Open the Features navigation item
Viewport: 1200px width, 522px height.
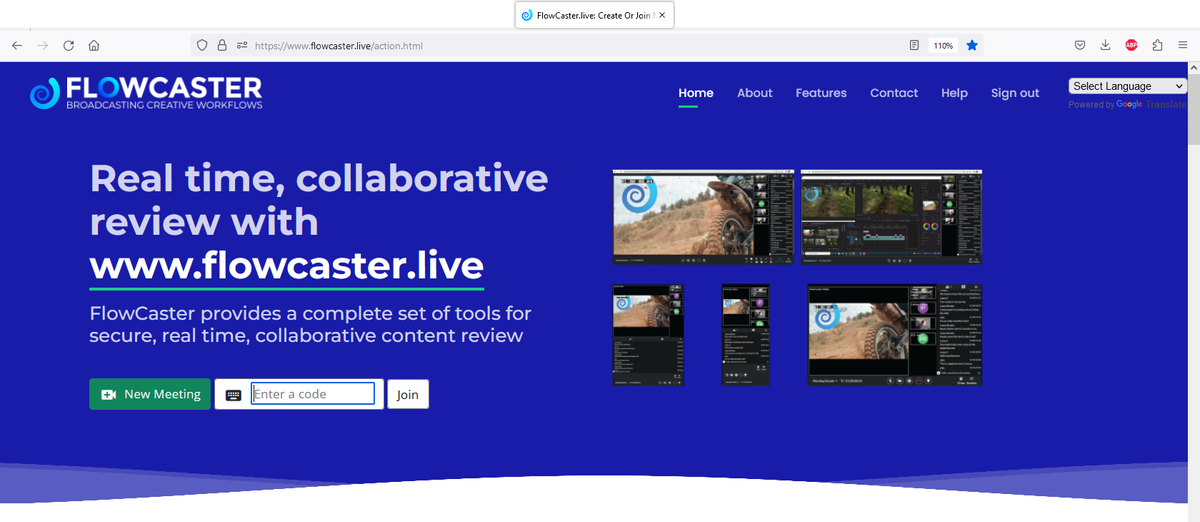821,93
